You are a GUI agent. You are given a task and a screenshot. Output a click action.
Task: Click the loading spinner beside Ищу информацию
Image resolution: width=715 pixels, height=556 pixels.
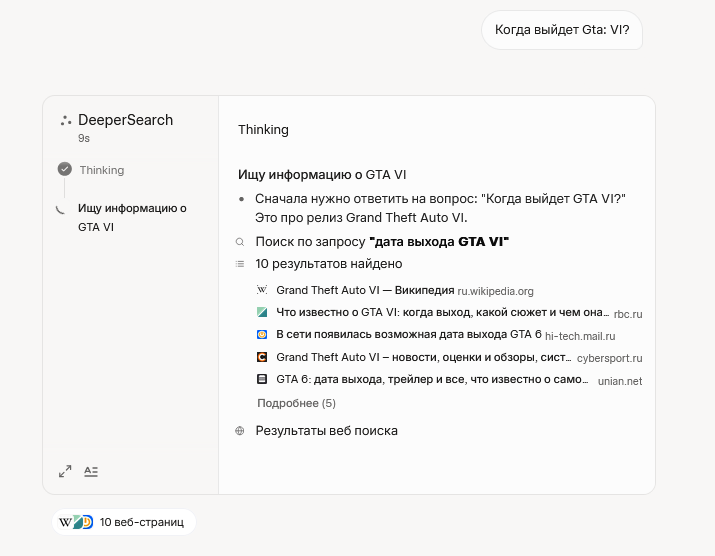click(x=61, y=209)
